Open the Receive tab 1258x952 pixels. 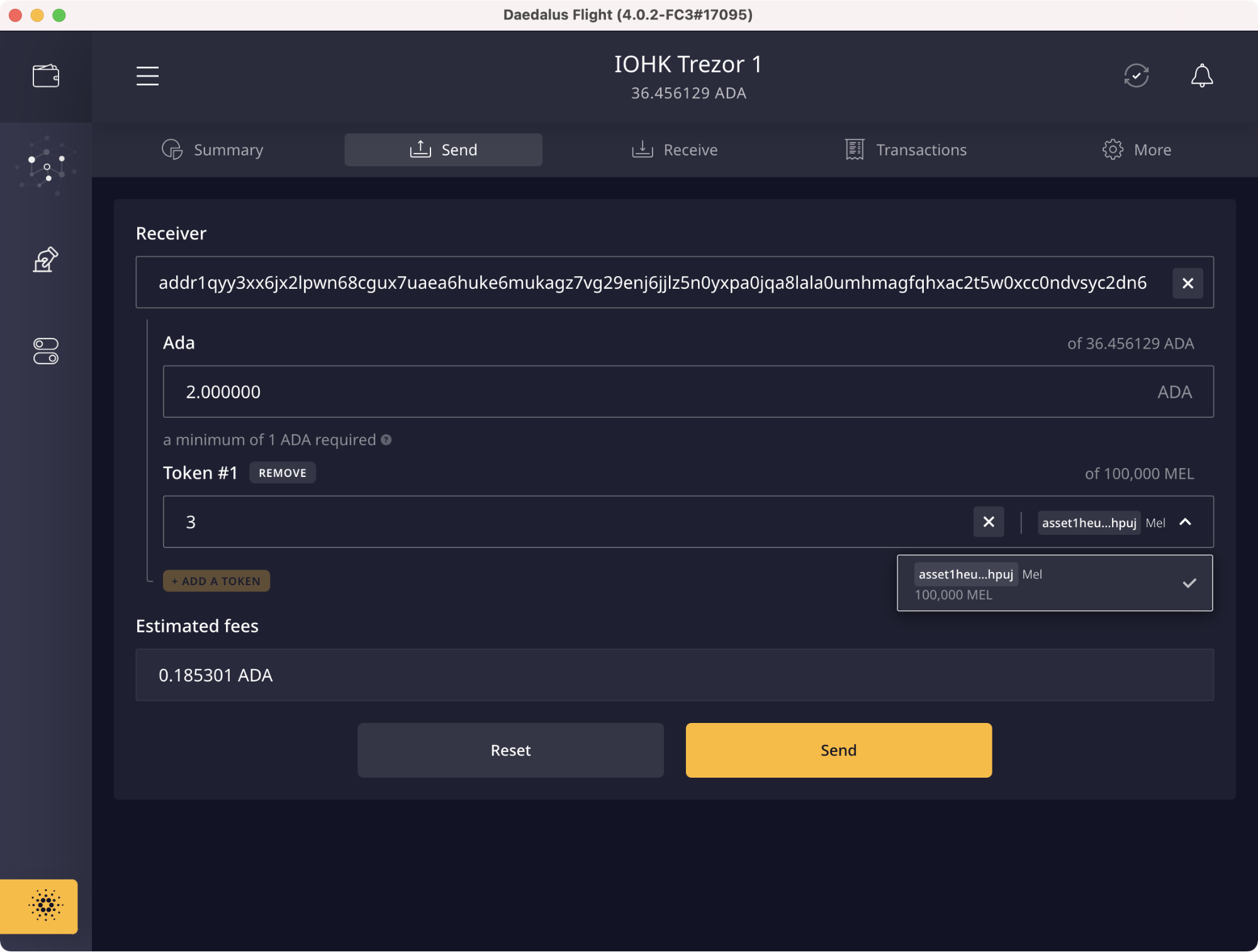point(675,150)
